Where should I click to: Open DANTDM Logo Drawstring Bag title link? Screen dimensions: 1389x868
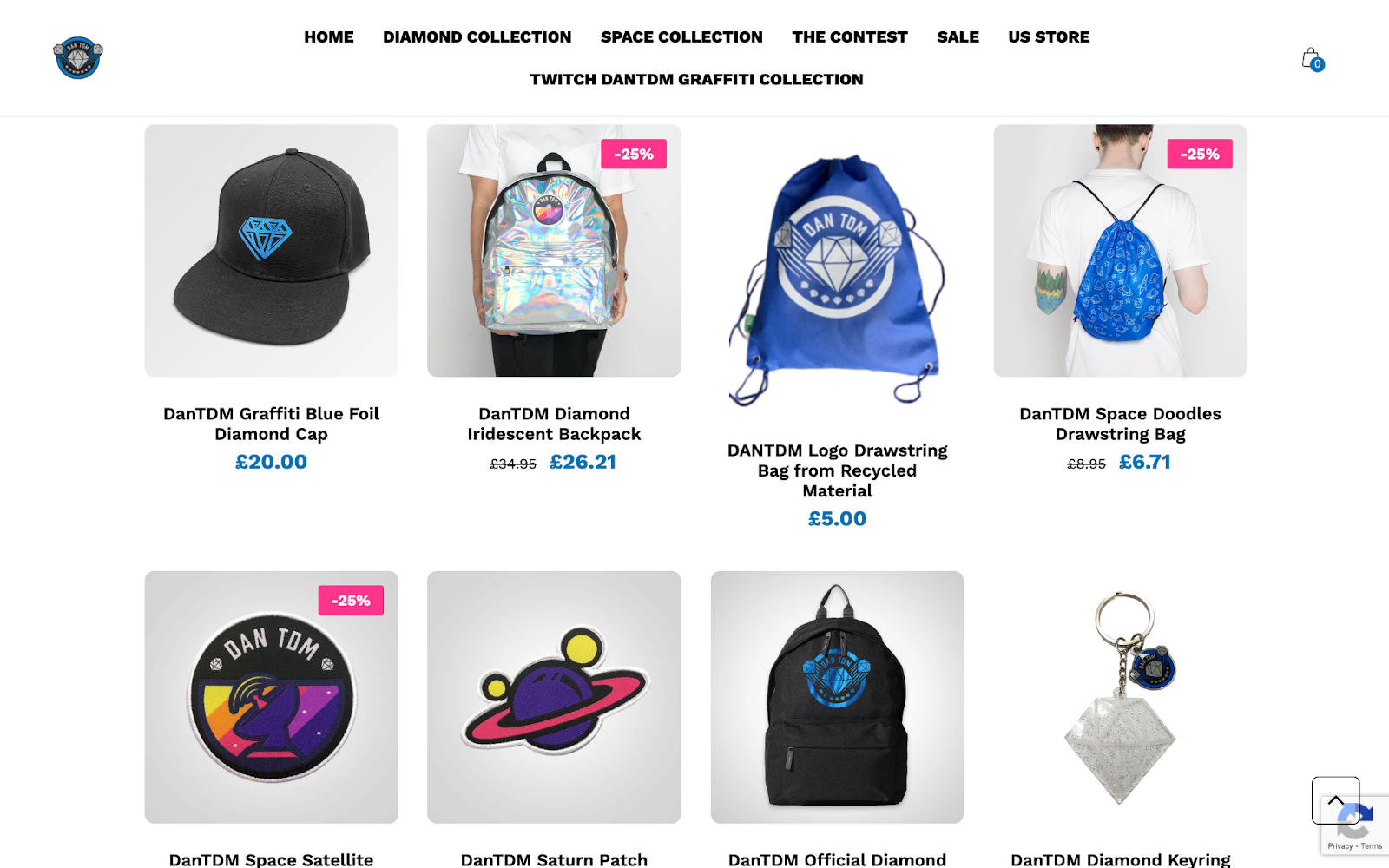point(837,470)
